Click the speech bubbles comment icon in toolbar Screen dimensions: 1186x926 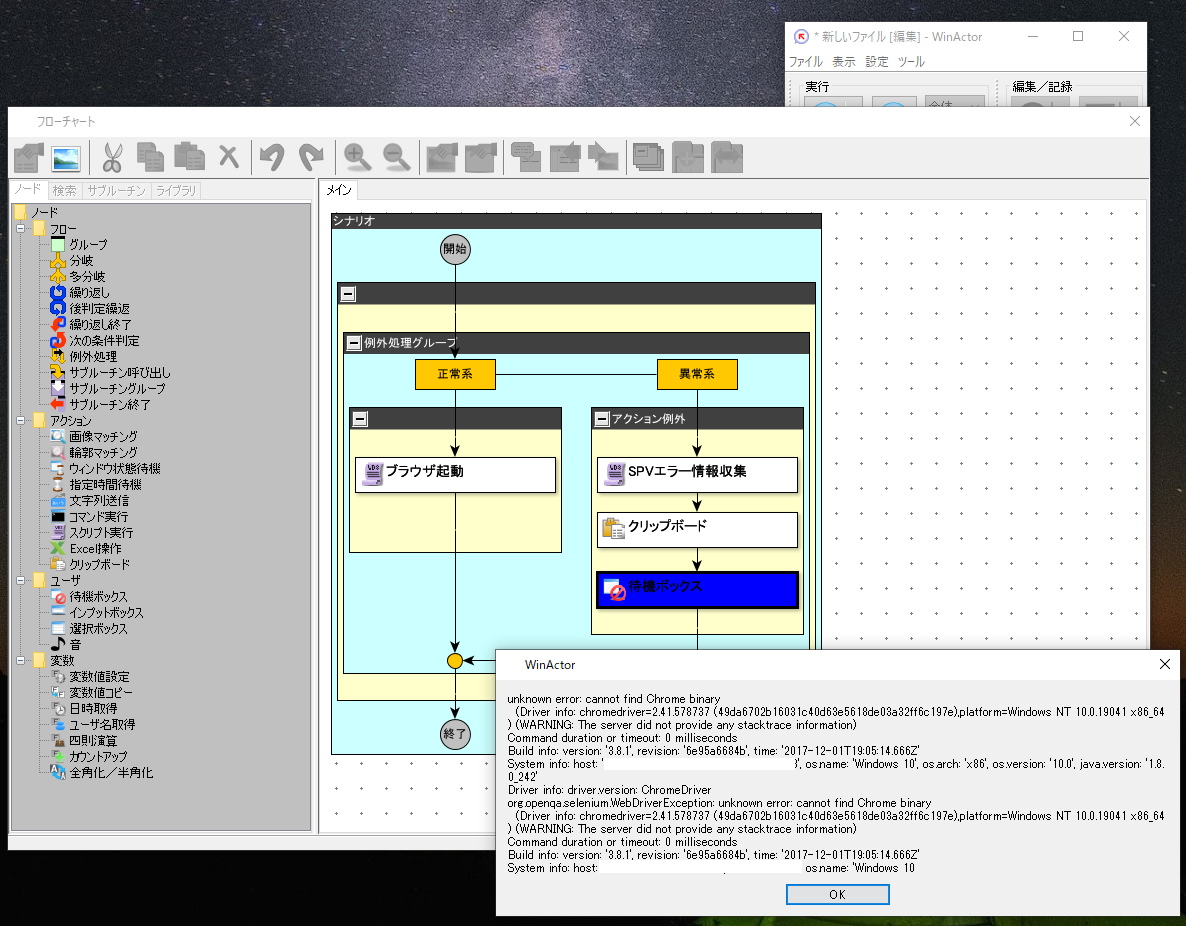click(x=526, y=157)
